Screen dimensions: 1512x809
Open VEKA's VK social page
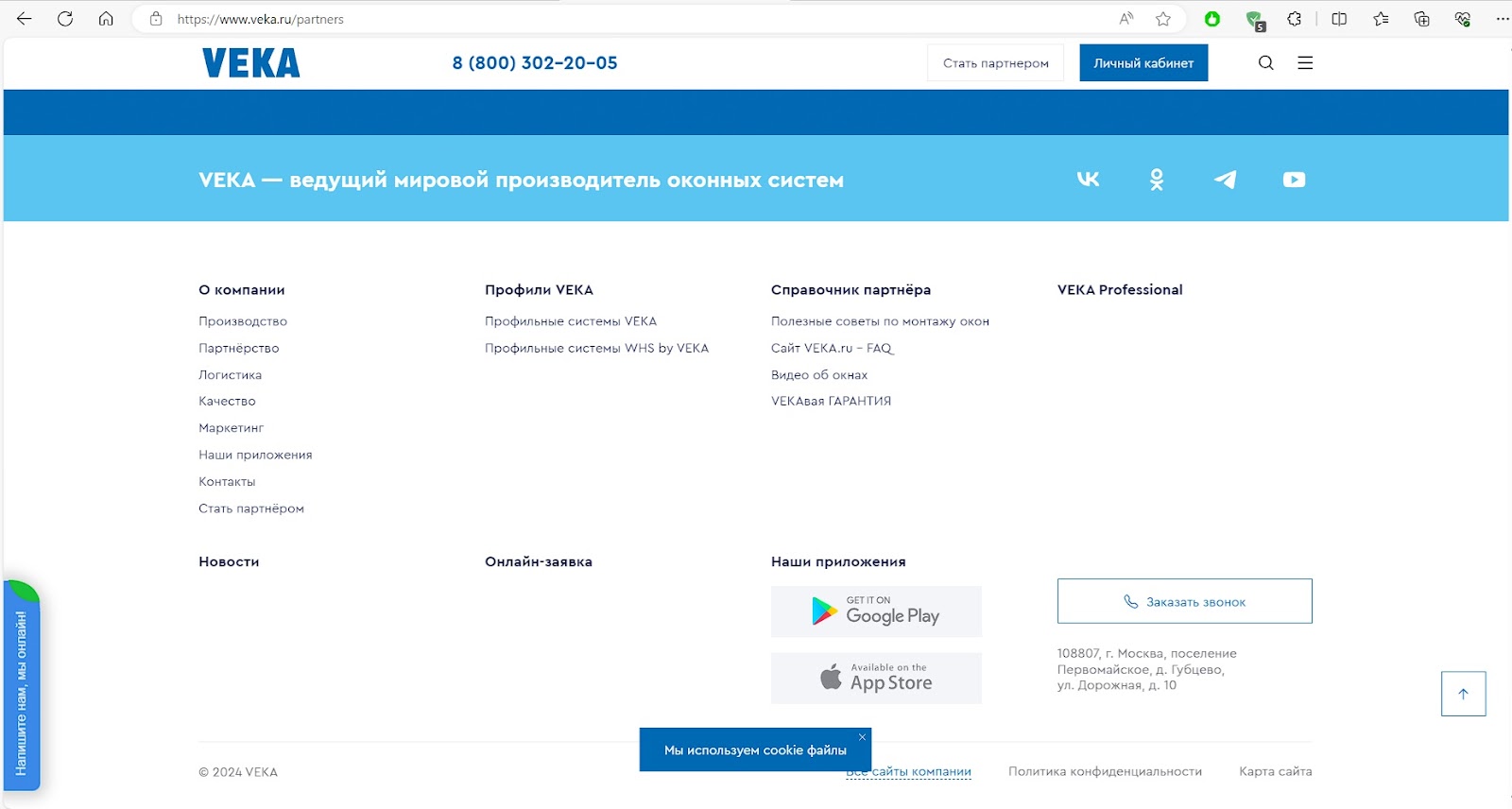pyautogui.click(x=1089, y=180)
